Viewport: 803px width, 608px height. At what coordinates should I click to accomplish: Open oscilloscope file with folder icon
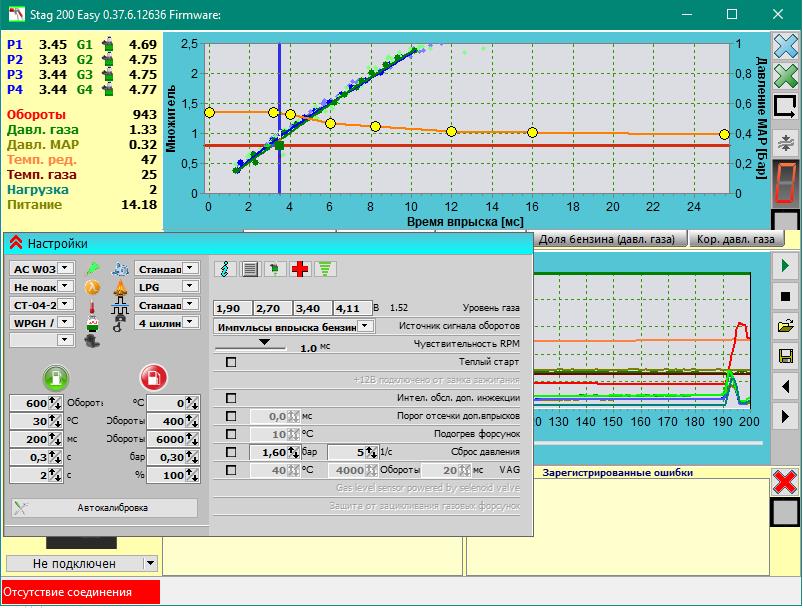786,326
